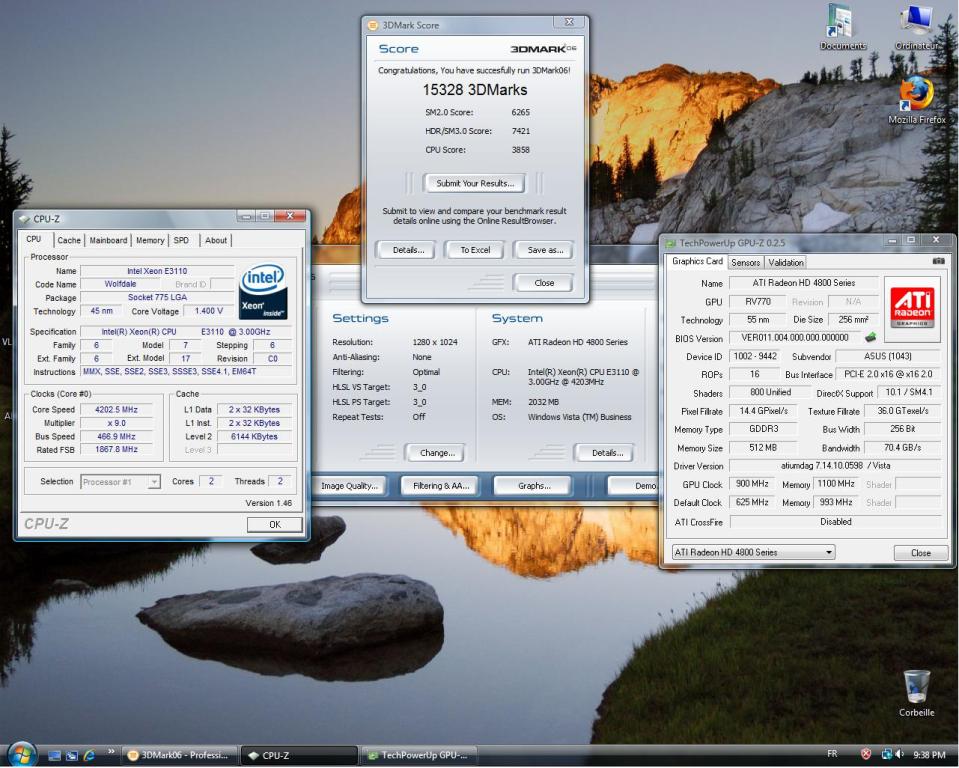The height and width of the screenshot is (768, 959).
Task: Open the SPD tab in CPU-Z
Action: coord(181,240)
